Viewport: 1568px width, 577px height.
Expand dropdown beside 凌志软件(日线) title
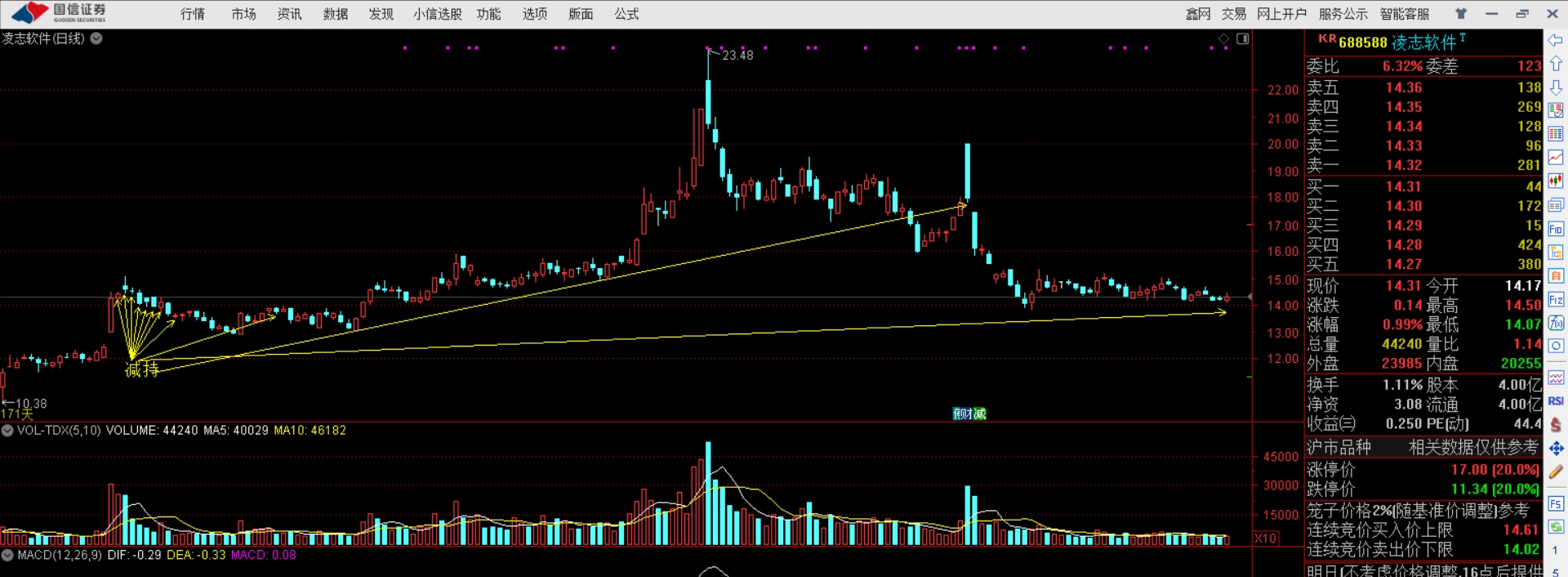pyautogui.click(x=96, y=38)
